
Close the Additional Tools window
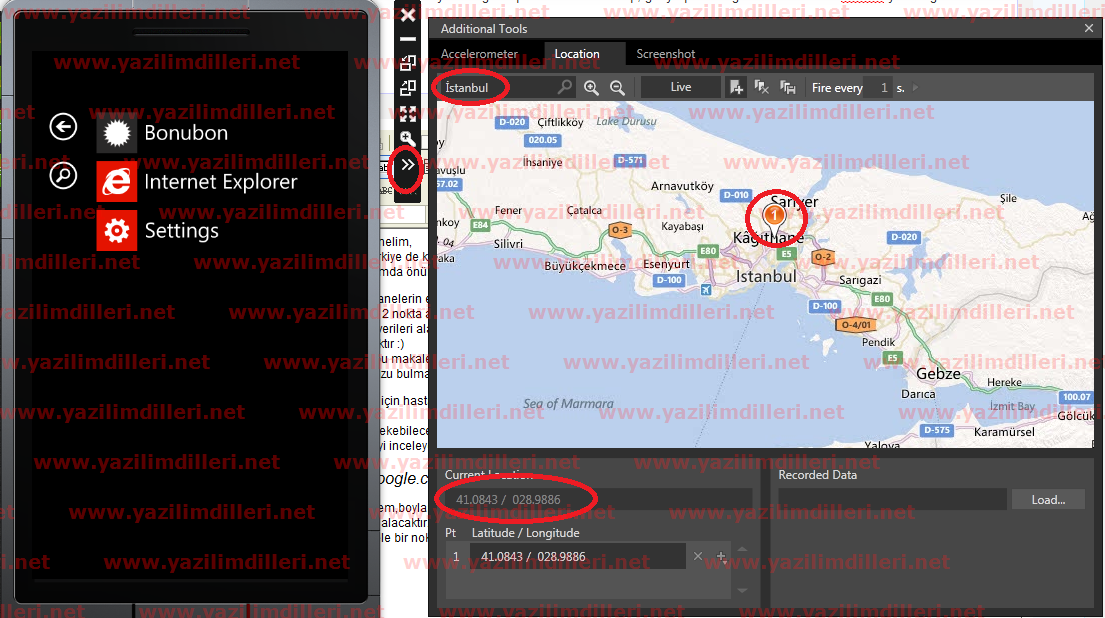[x=1089, y=28]
